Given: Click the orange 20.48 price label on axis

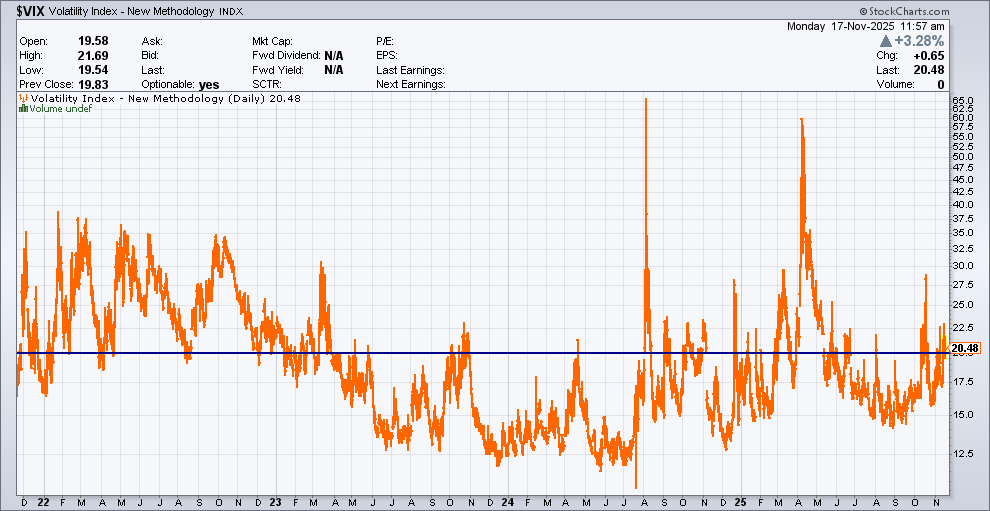Looking at the screenshot, I should click(x=966, y=348).
